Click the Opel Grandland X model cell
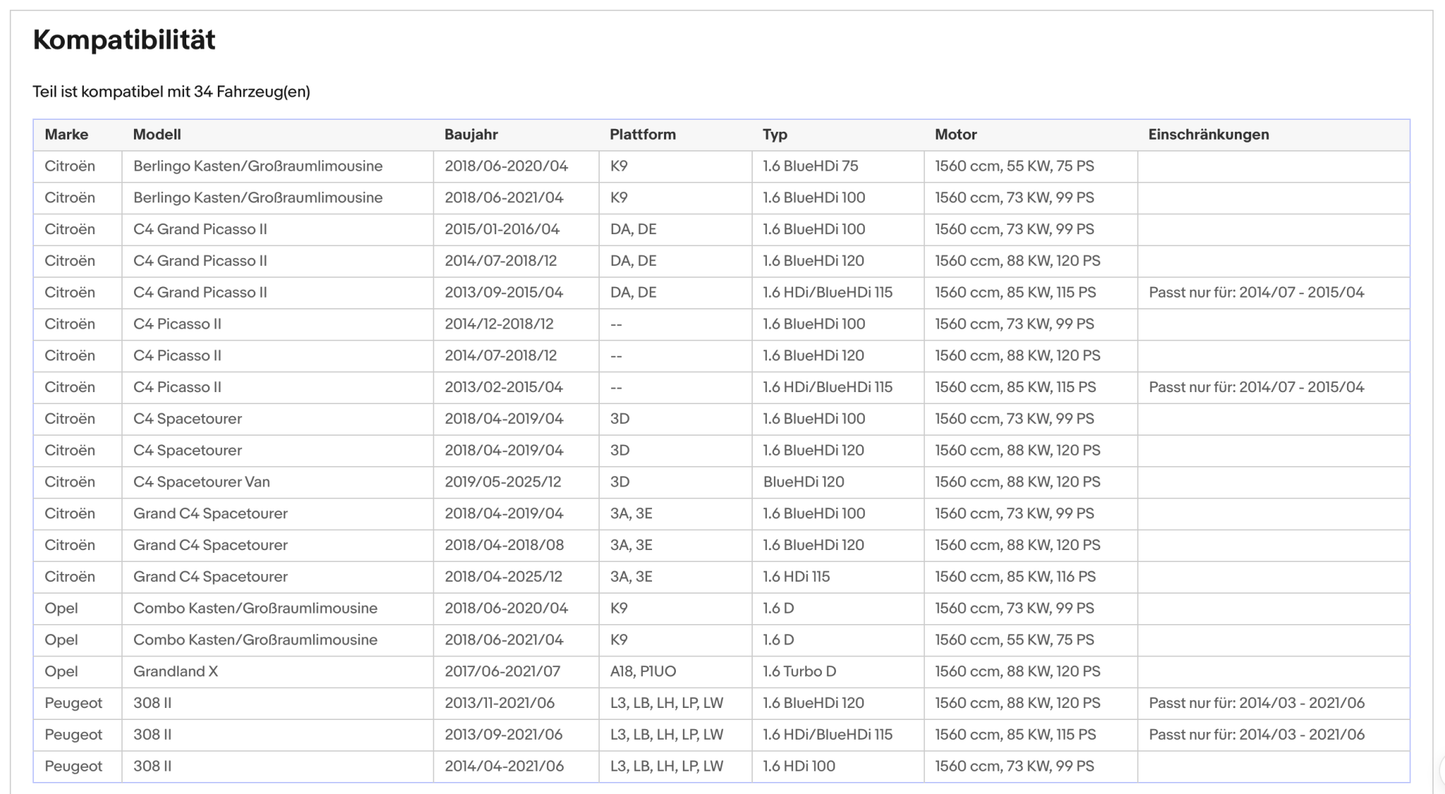This screenshot has height=794, width=1445. 277,671
